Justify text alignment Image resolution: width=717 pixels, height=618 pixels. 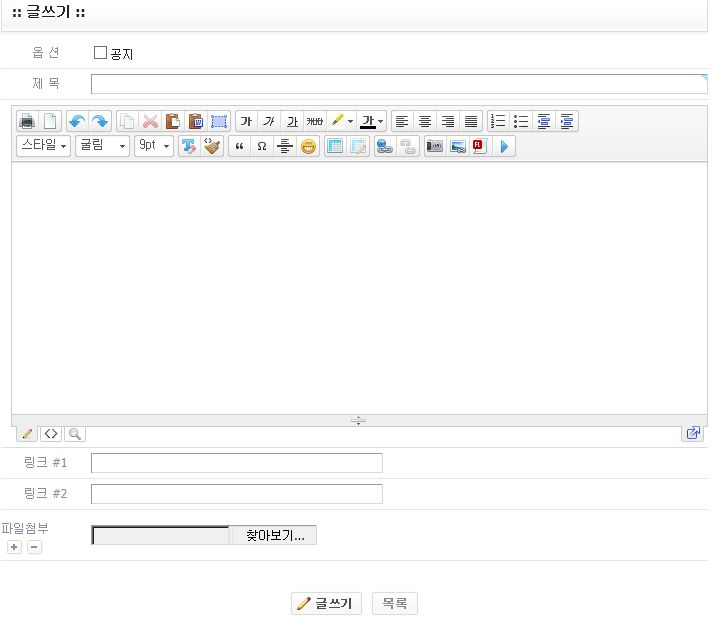pyautogui.click(x=471, y=121)
